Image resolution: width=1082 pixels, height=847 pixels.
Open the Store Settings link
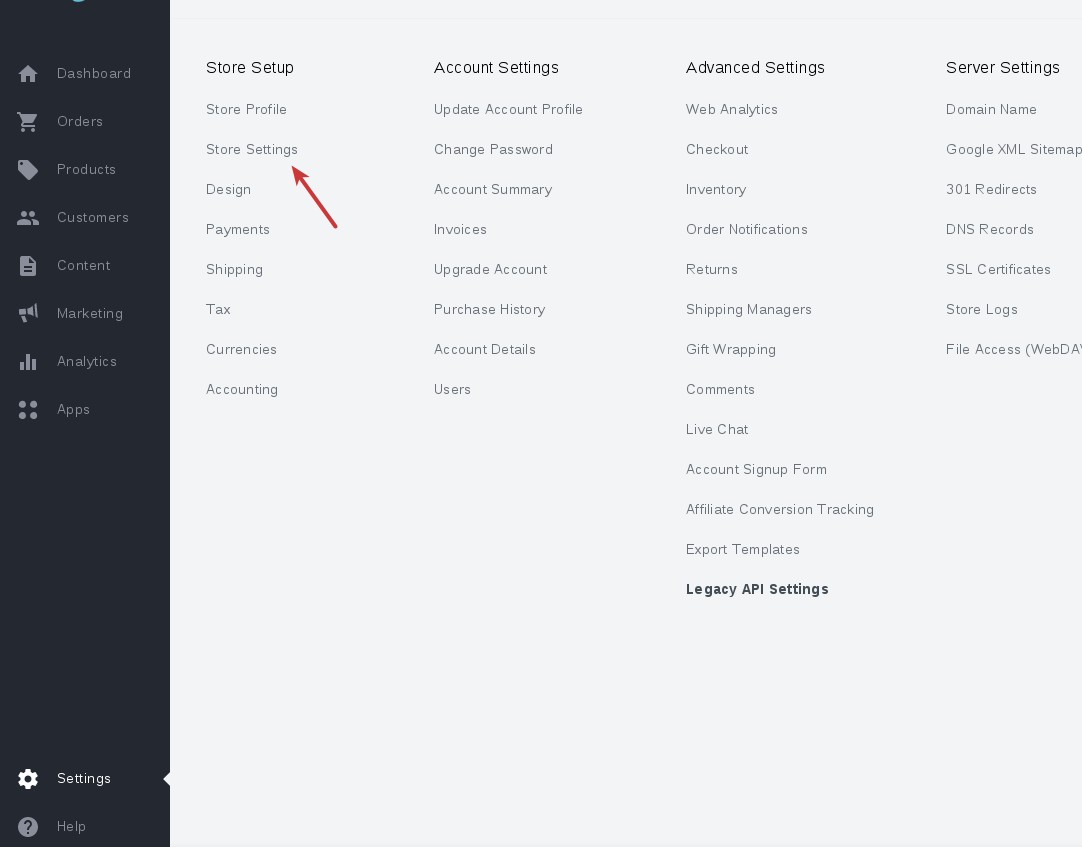[x=252, y=150]
